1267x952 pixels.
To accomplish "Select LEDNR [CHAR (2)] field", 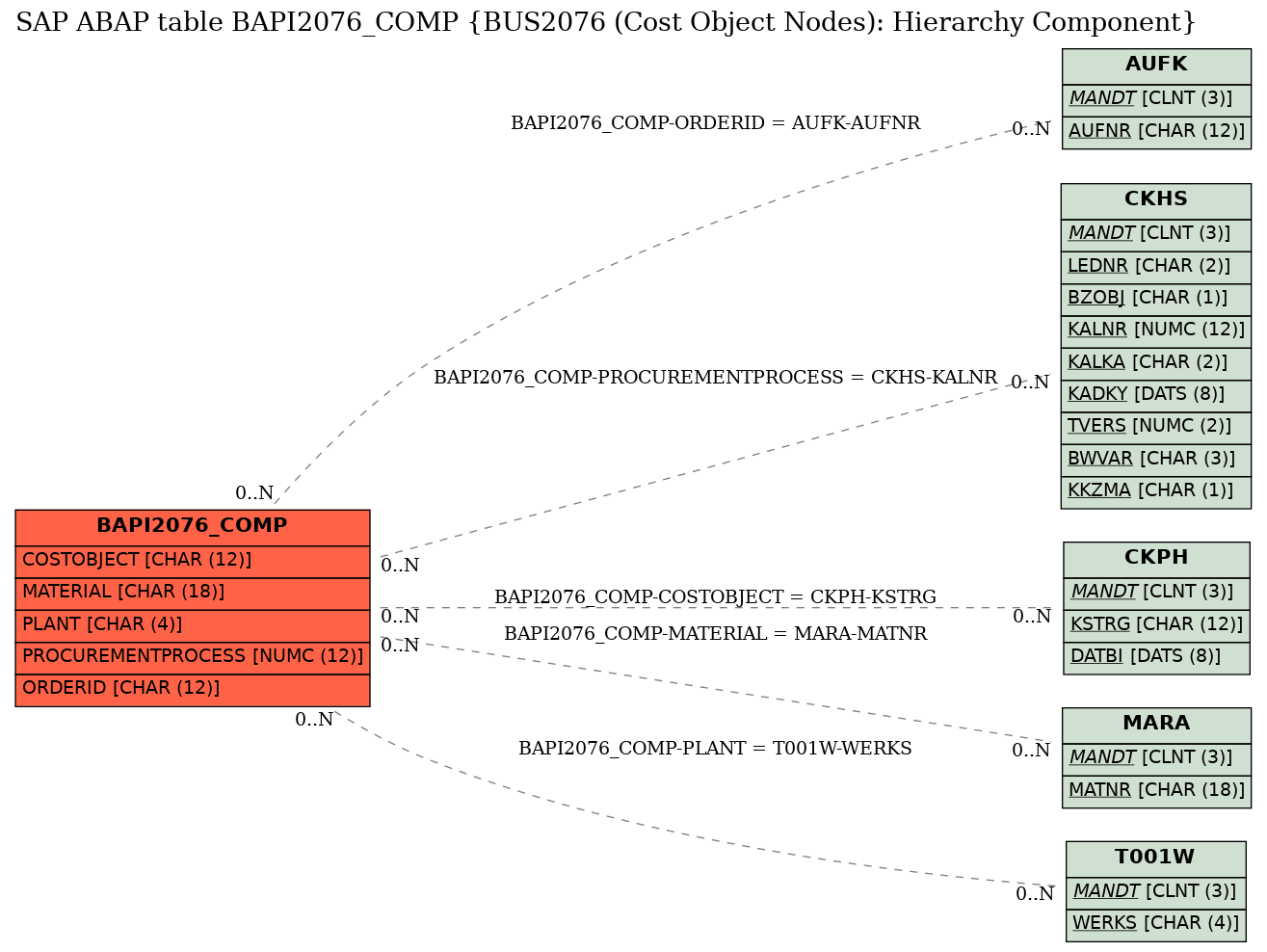I will pyautogui.click(x=1156, y=267).
